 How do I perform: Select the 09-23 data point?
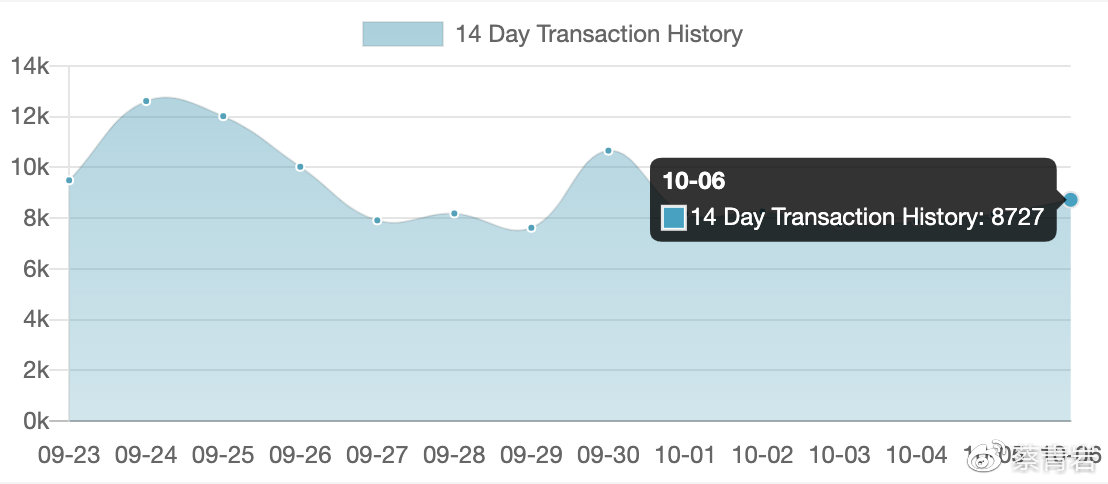coord(69,180)
